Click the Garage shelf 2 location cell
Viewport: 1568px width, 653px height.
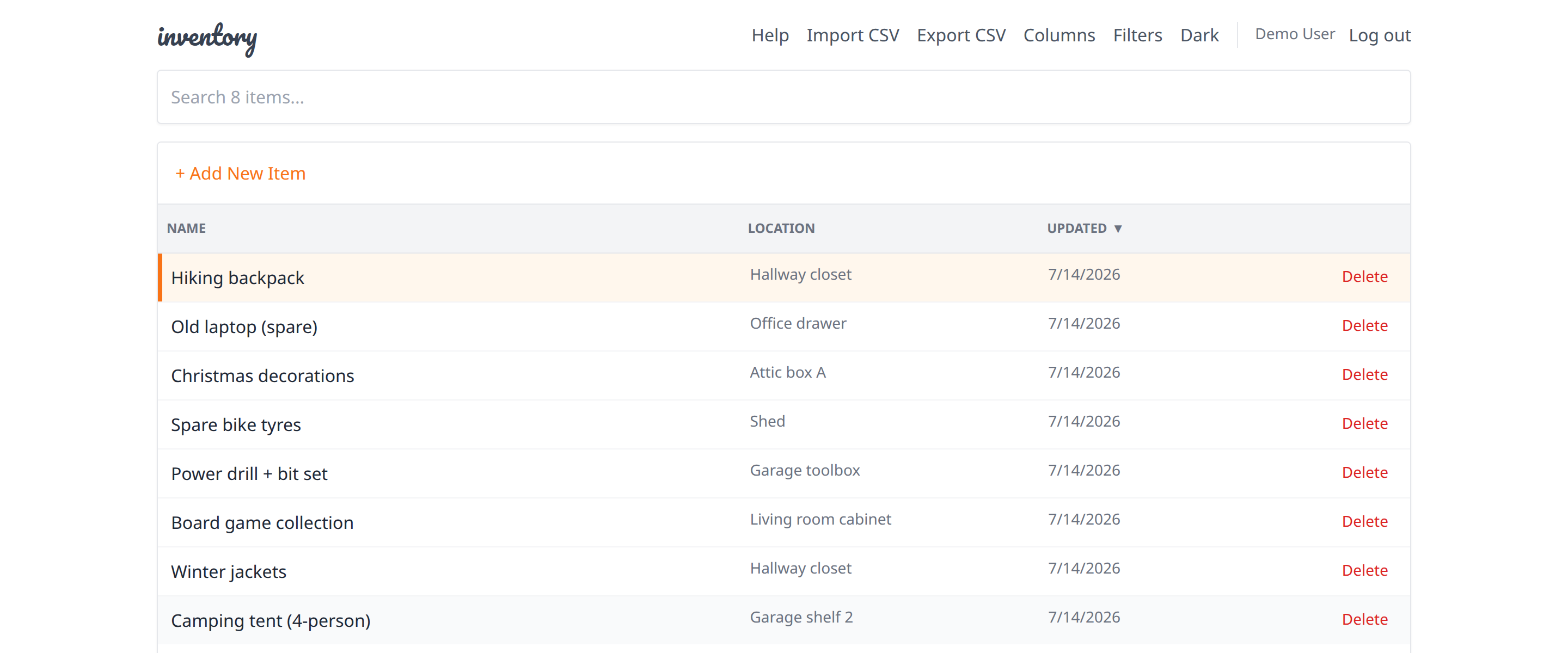pos(801,617)
